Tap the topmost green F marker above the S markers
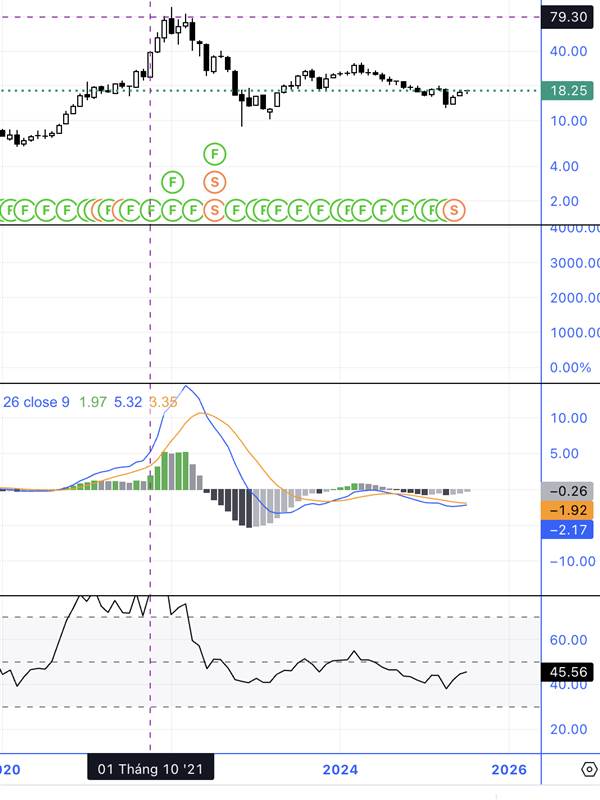Viewport: 600px width, 800px height. point(215,154)
